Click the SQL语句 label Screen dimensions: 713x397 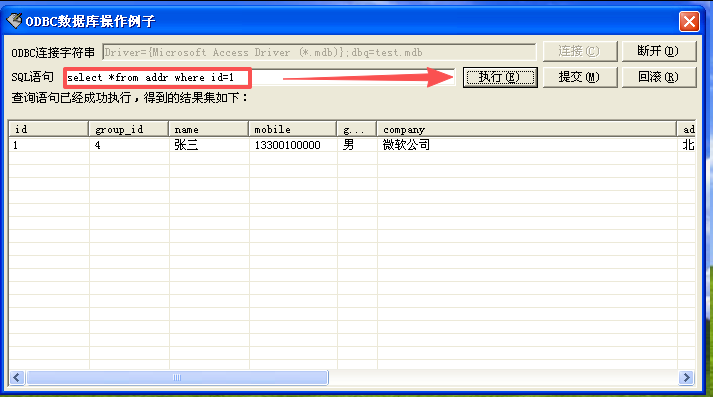pyautogui.click(x=32, y=77)
